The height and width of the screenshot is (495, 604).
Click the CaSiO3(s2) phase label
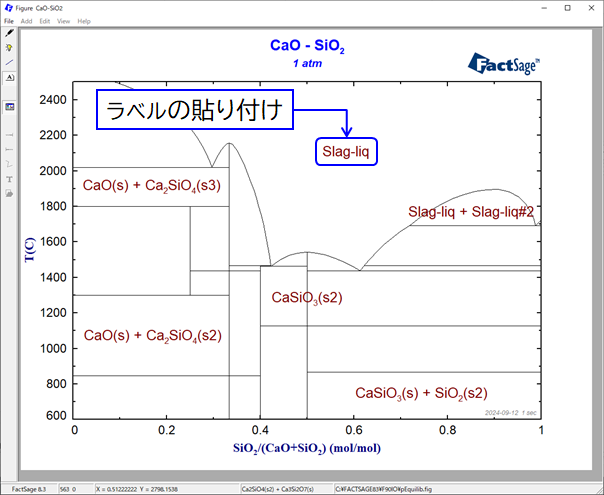[x=307, y=298]
